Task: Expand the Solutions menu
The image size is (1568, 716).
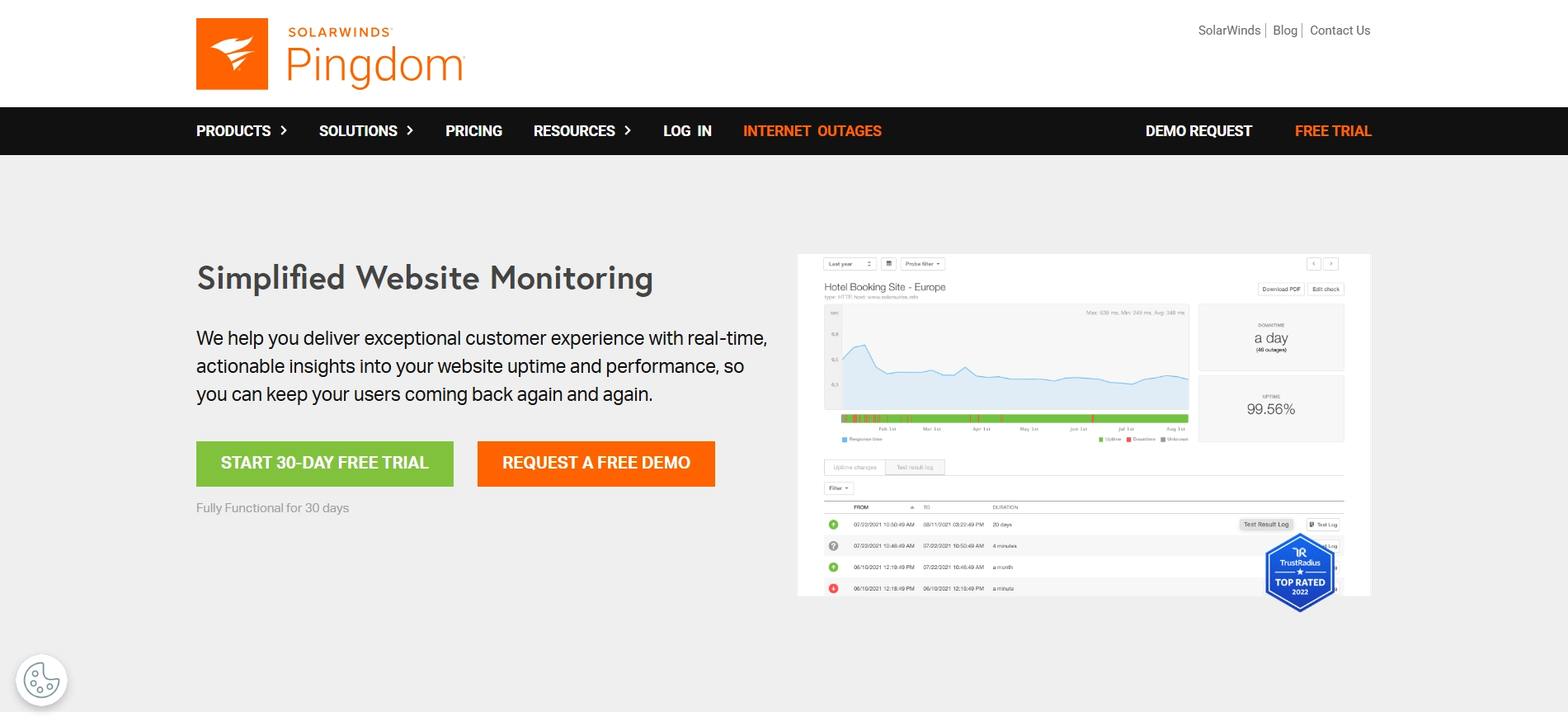Action: [x=365, y=131]
